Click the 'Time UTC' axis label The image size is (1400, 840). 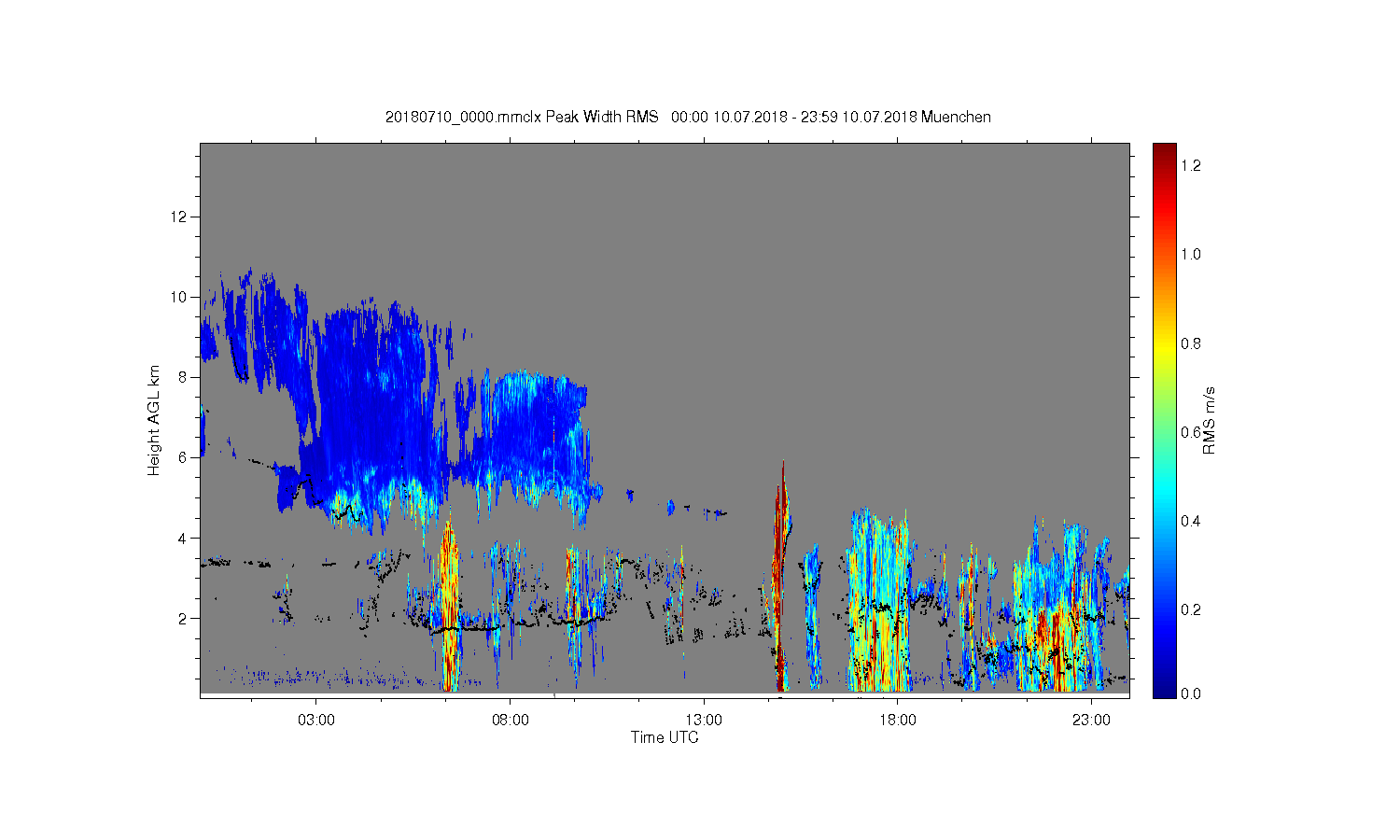tap(665, 737)
